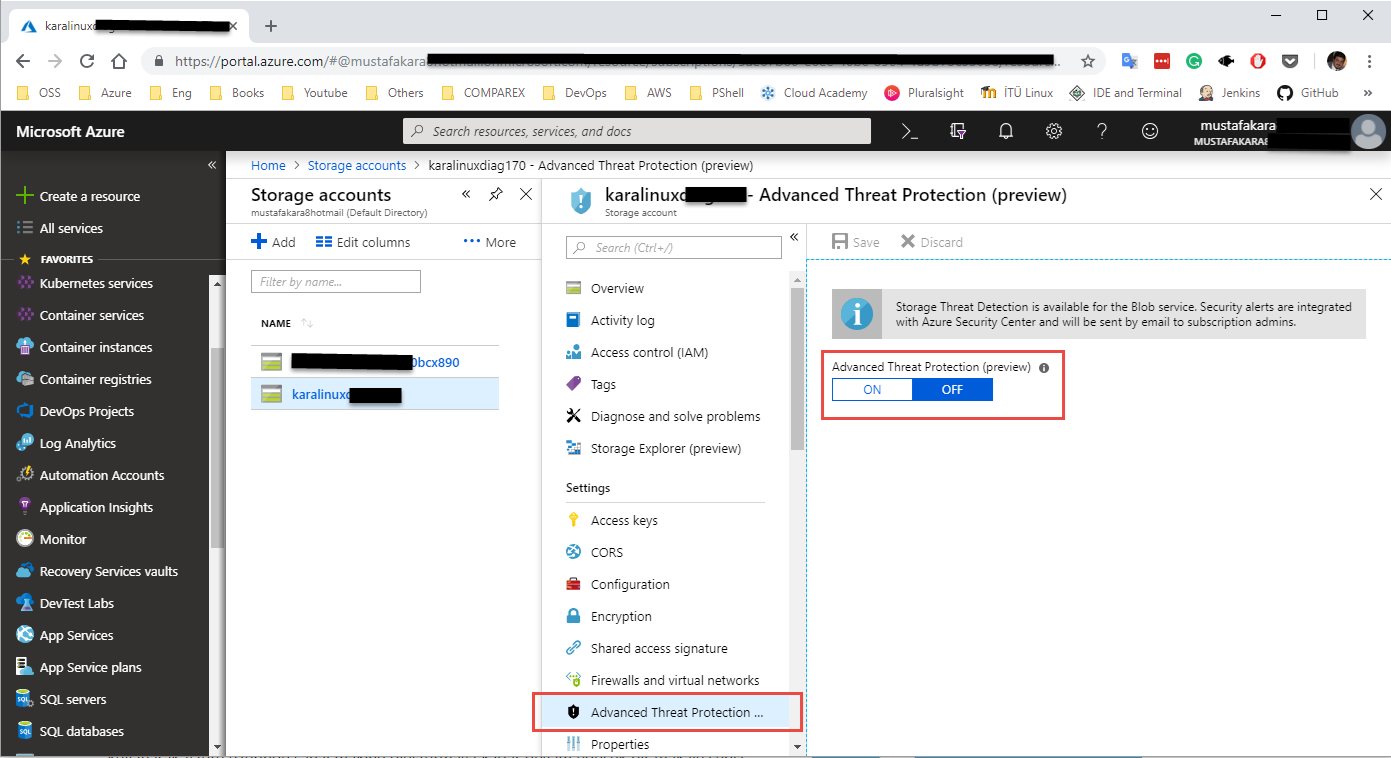This screenshot has height=758, width=1391.
Task: Open the COMPAREX bookmark folder
Action: tap(484, 93)
